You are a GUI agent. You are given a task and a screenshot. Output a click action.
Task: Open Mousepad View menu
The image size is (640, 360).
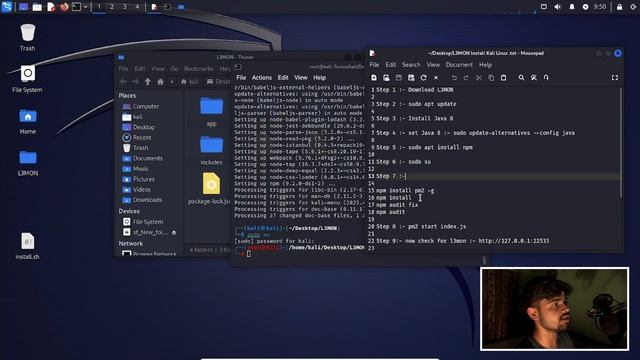coord(433,65)
